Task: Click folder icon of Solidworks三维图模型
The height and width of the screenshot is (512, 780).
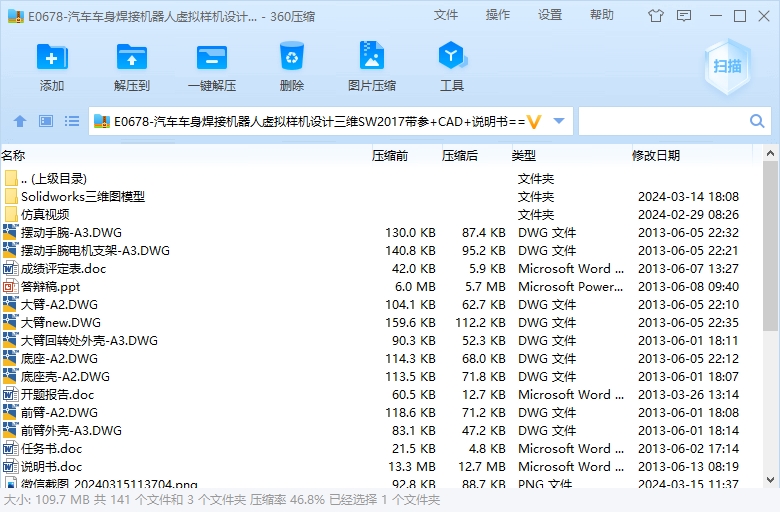Action: (10, 196)
